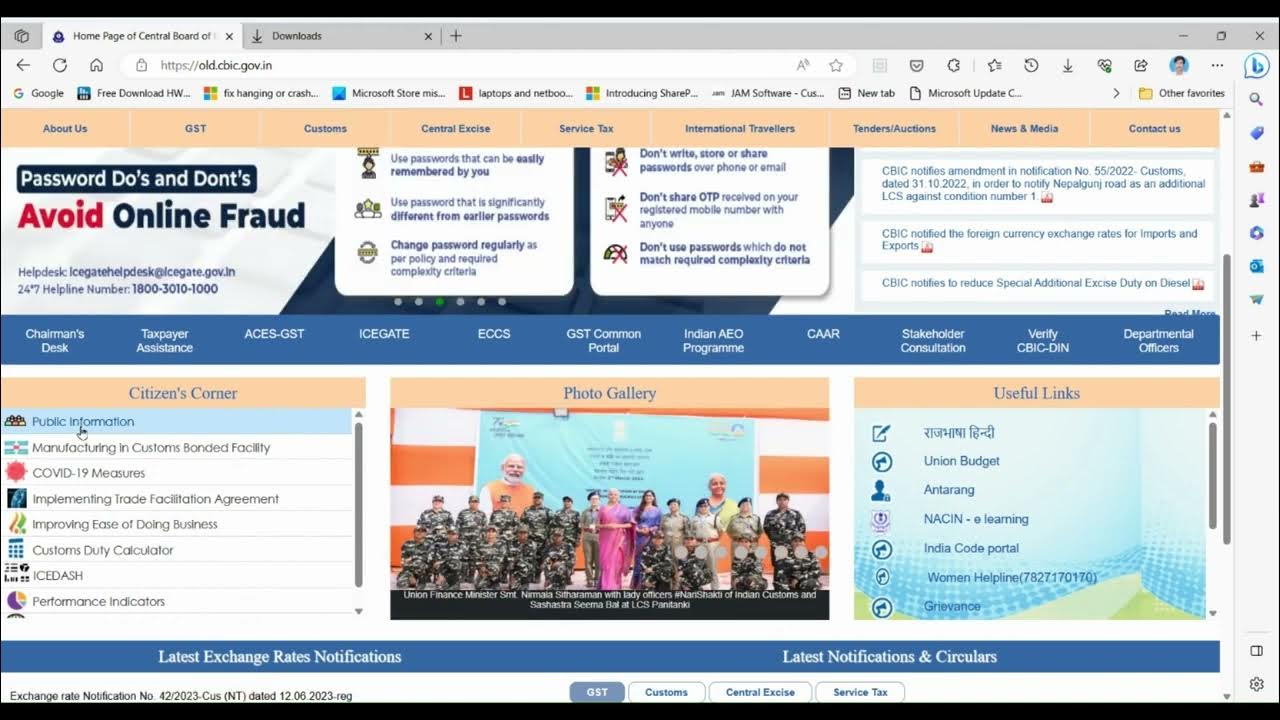Image resolution: width=1280 pixels, height=720 pixels.
Task: Select the Customs notifications tab
Action: pos(666,692)
